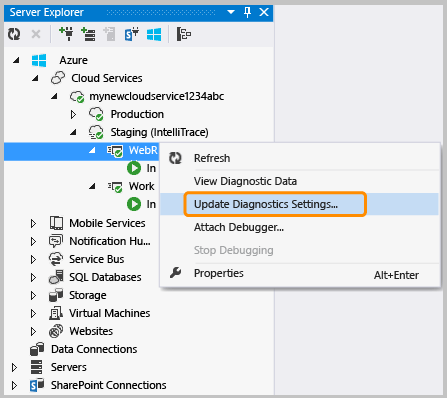Select mynewcloudservice1234abc tree label

click(x=157, y=96)
